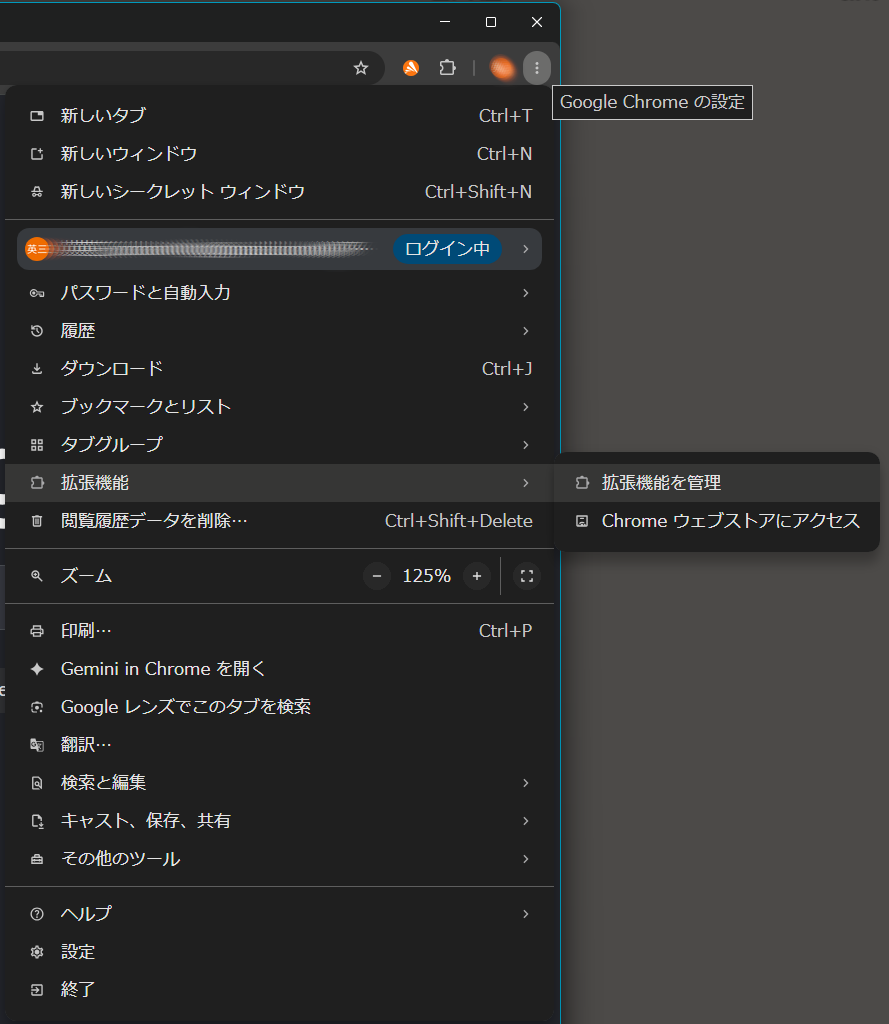Screen dimensions: 889x1024
Task: Expand the ヘルプ submenu arrow
Action: click(x=526, y=914)
